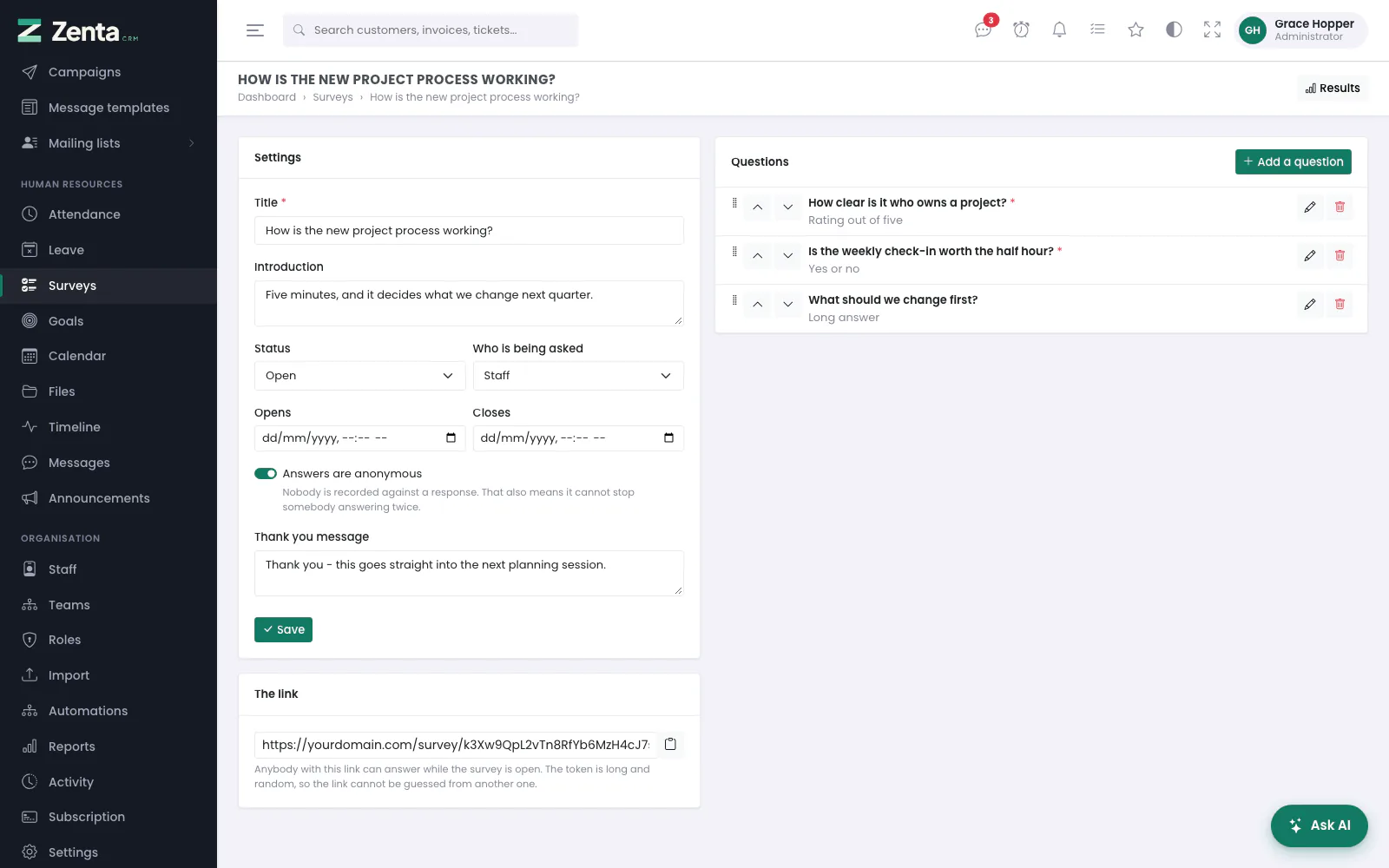
Task: Go to Leave page
Action: tap(109, 250)
